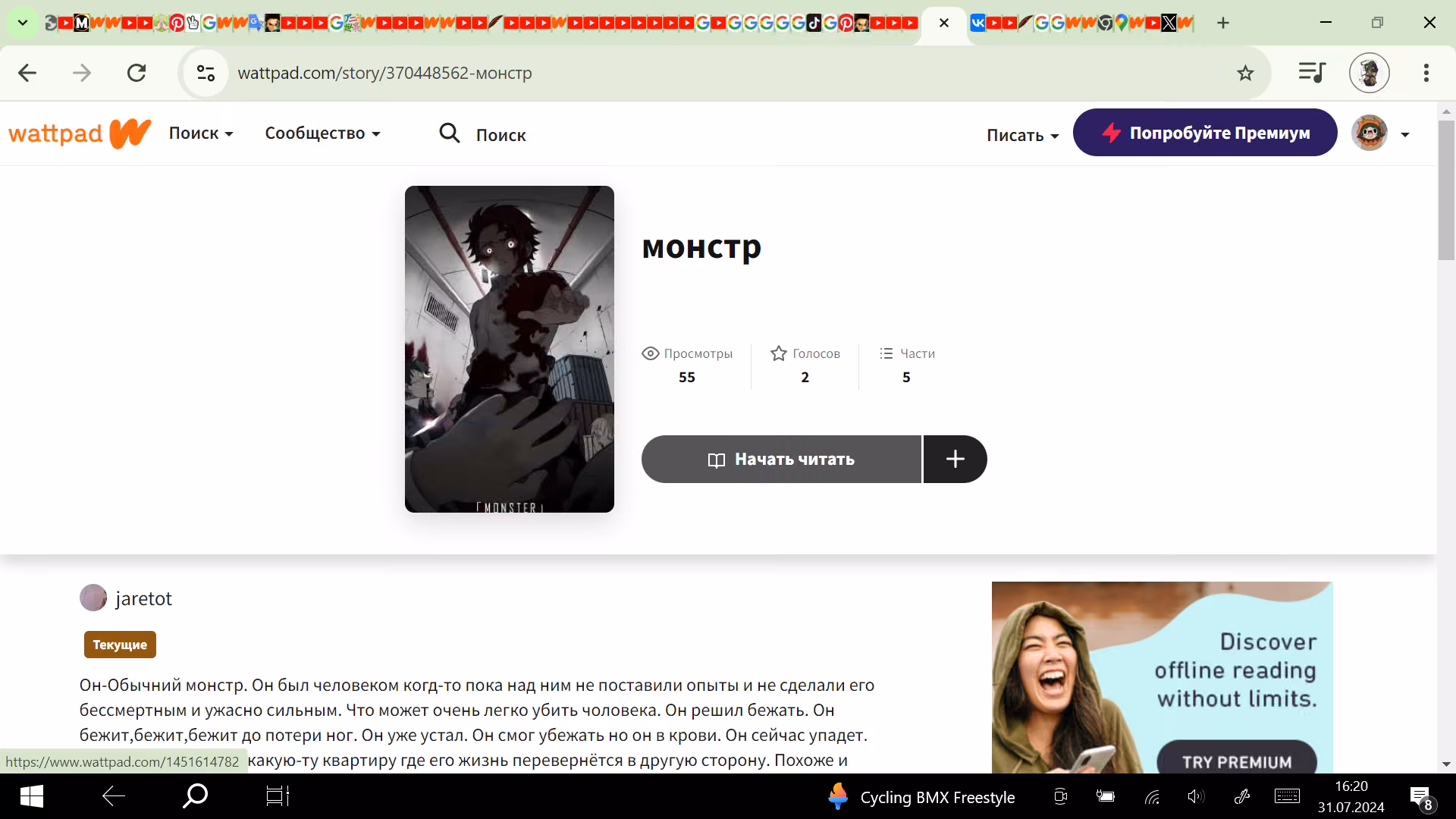Expand the Писать dropdown menu
The width and height of the screenshot is (1456, 819).
(1022, 135)
